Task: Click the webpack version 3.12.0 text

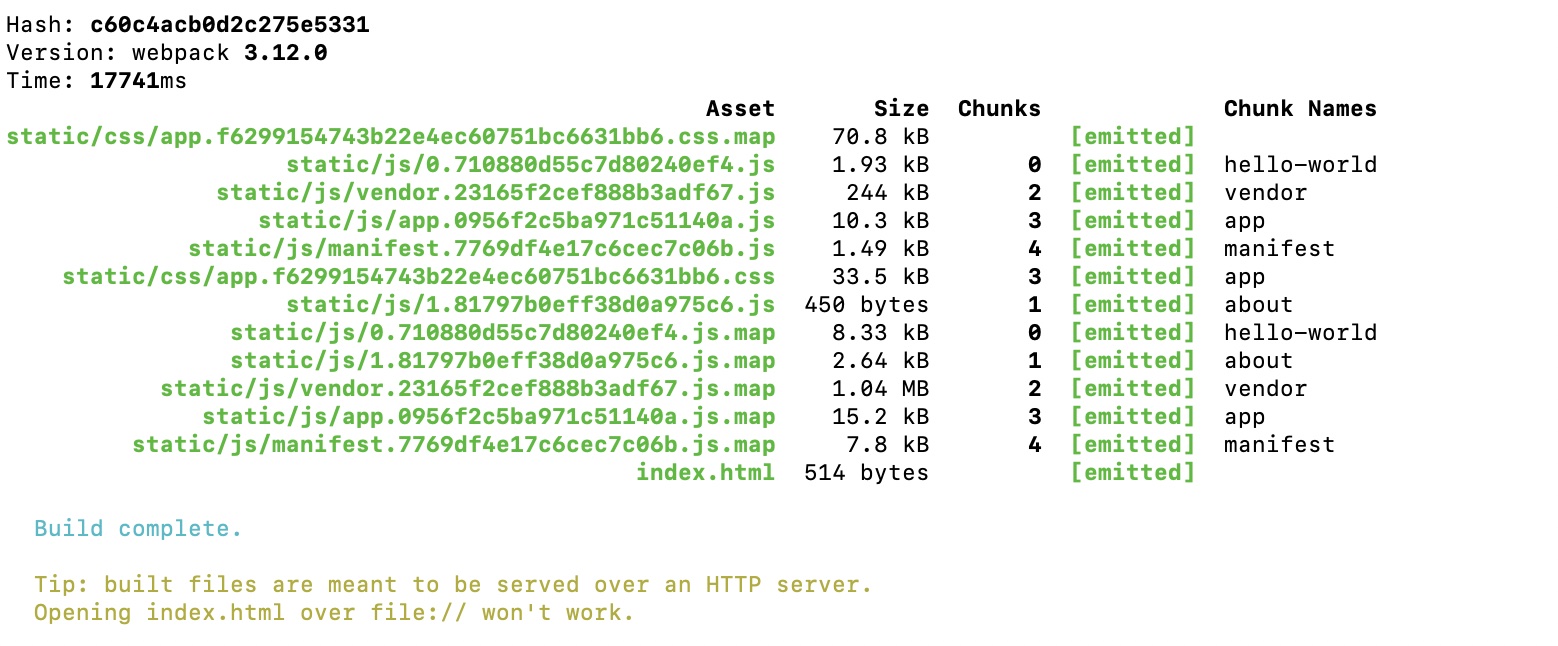Action: point(285,53)
